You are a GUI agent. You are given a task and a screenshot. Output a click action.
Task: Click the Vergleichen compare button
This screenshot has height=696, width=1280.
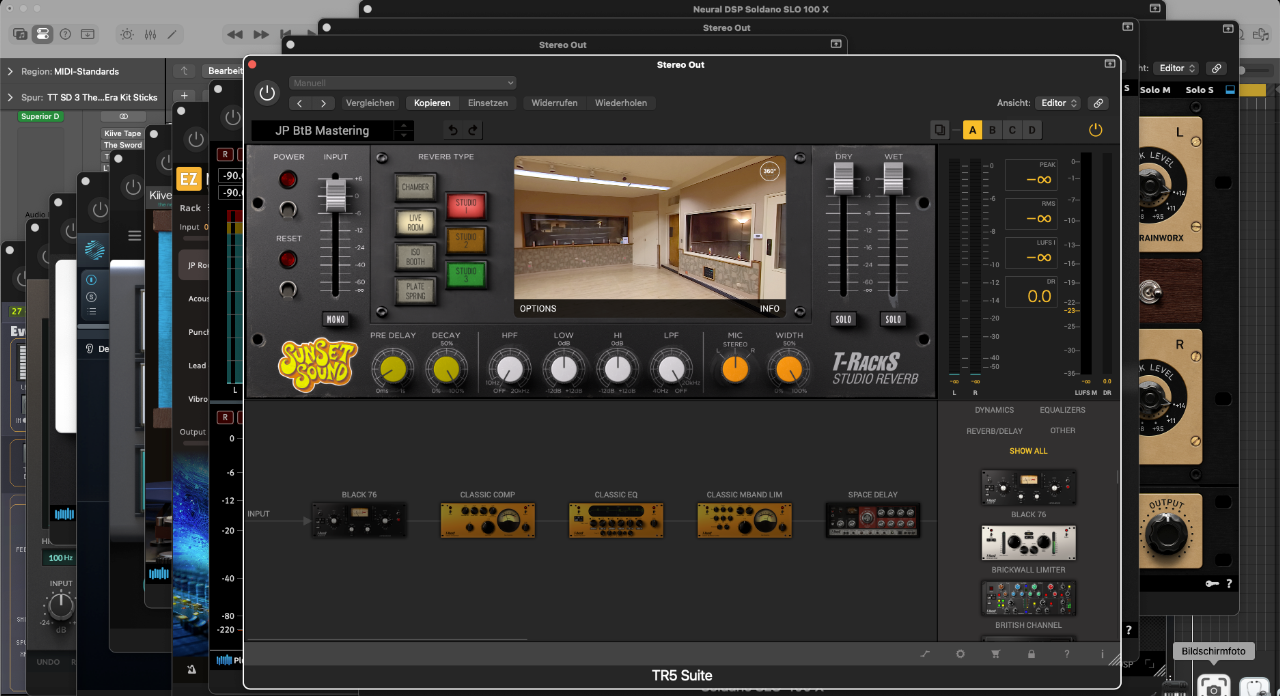pos(370,103)
